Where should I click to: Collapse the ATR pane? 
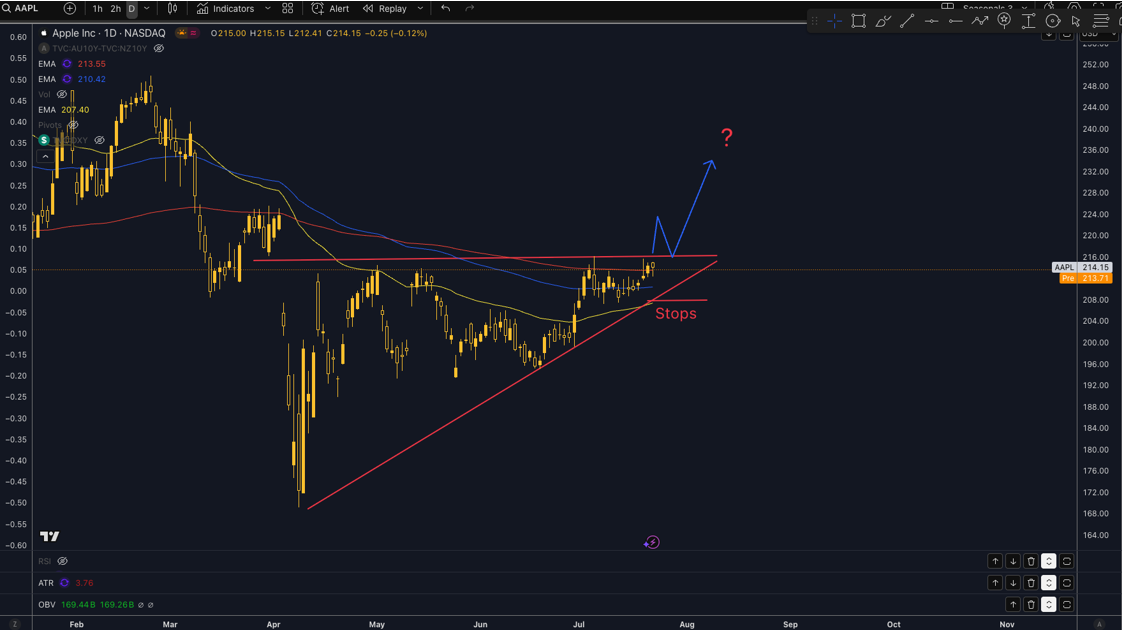[1049, 583]
